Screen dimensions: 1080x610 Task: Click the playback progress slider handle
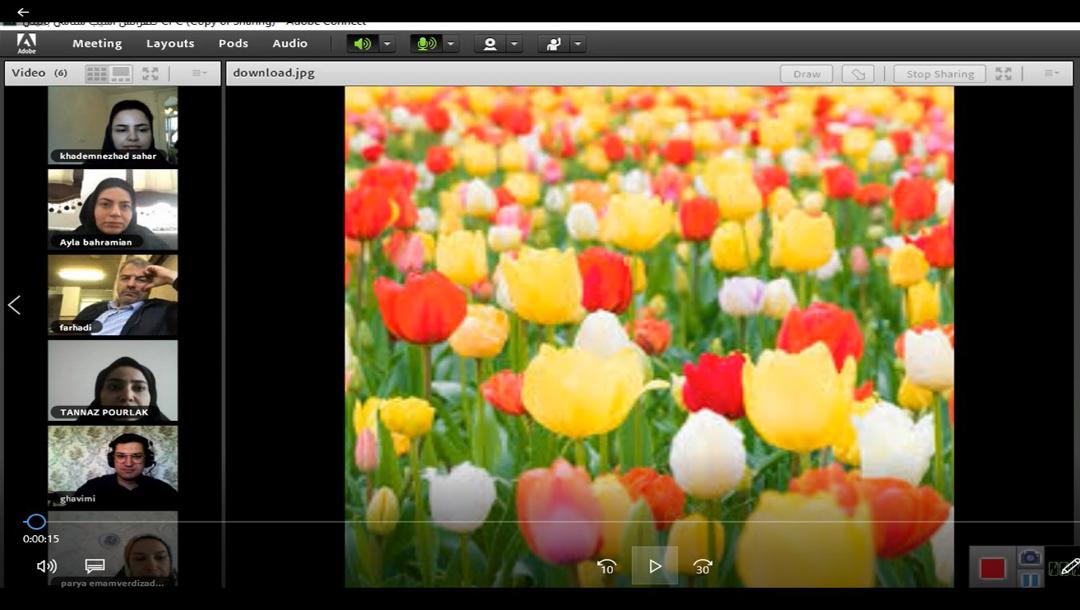(x=36, y=522)
